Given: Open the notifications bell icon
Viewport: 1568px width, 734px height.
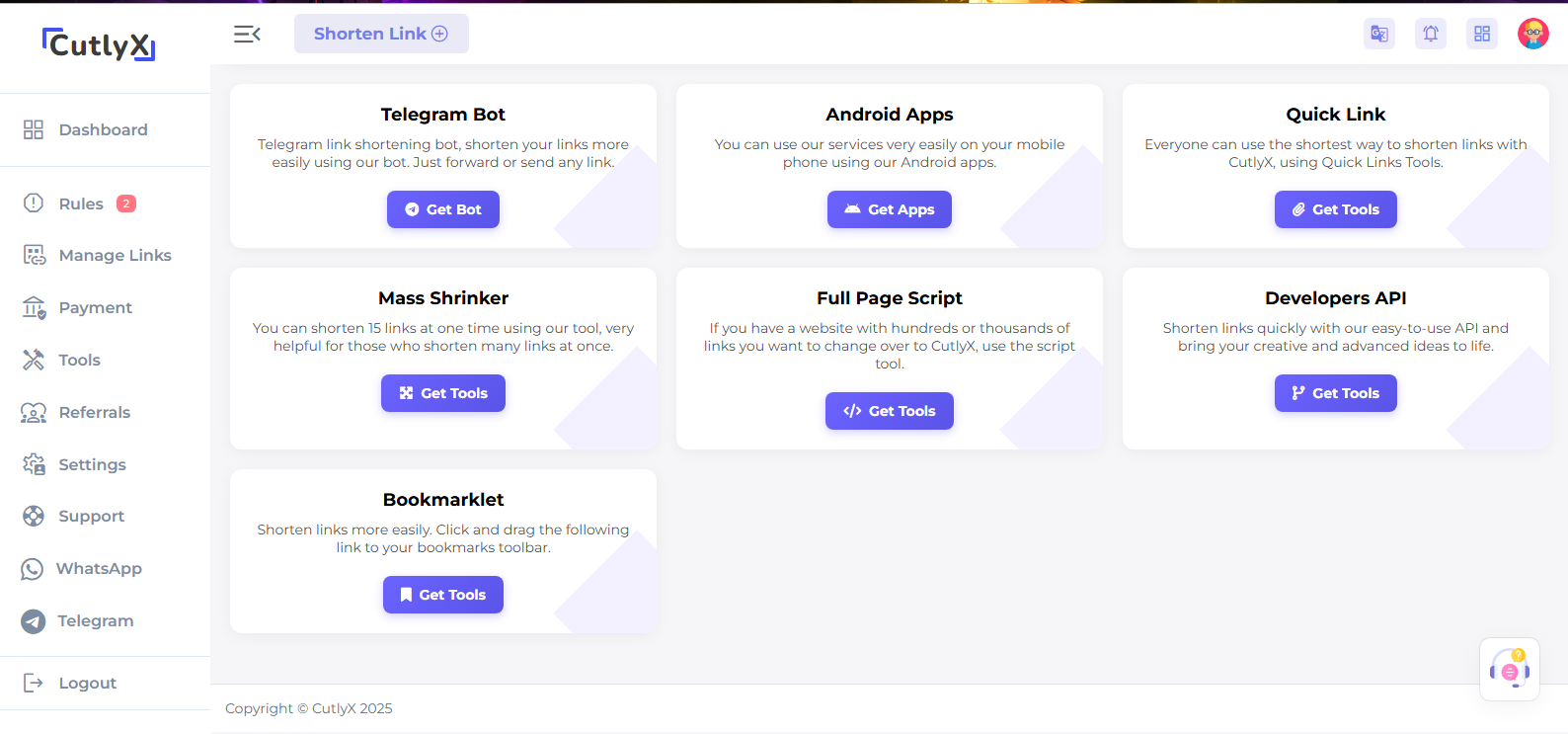Looking at the screenshot, I should click(1431, 34).
